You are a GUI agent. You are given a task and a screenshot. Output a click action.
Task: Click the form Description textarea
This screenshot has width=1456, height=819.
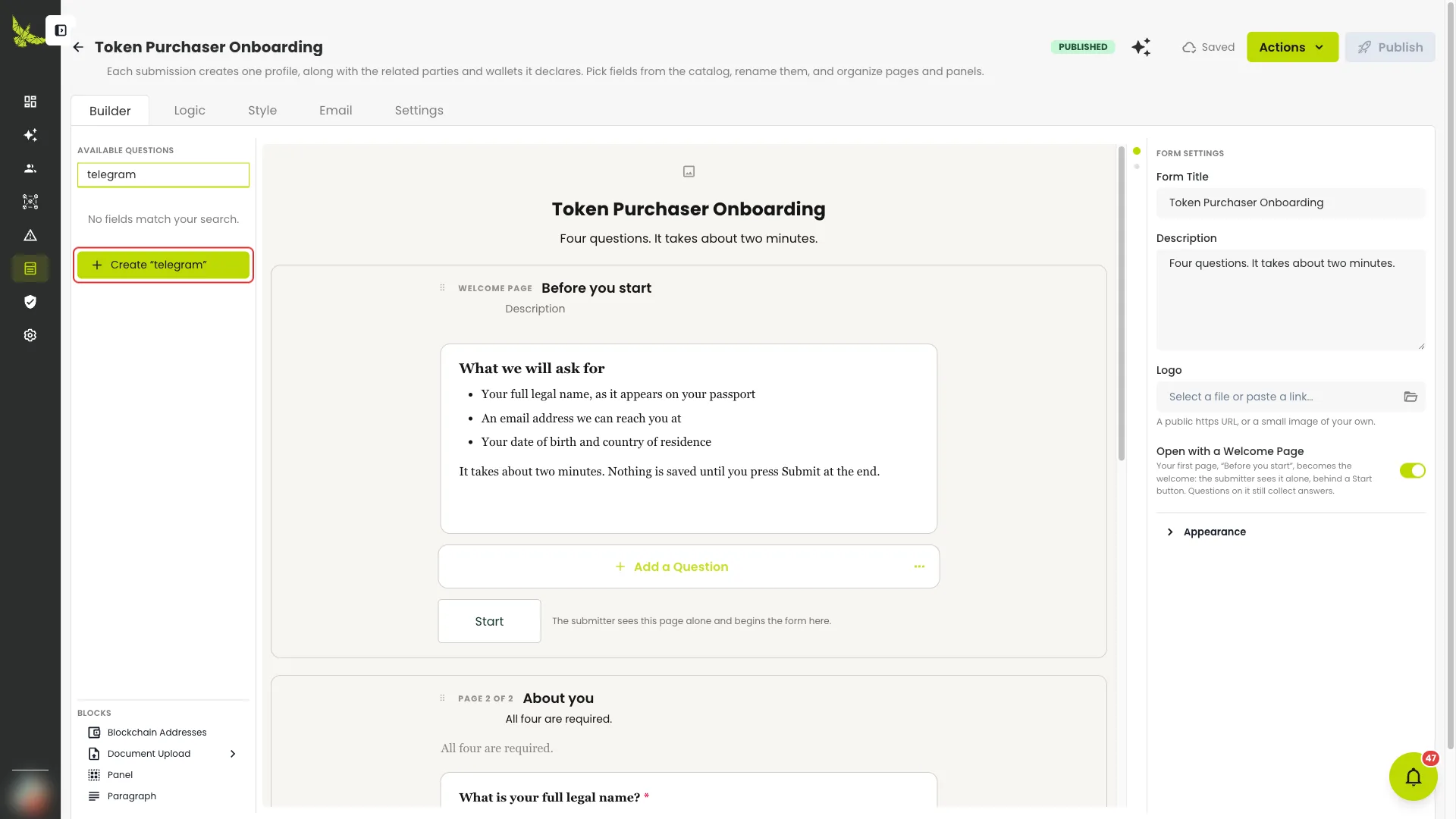click(x=1291, y=300)
